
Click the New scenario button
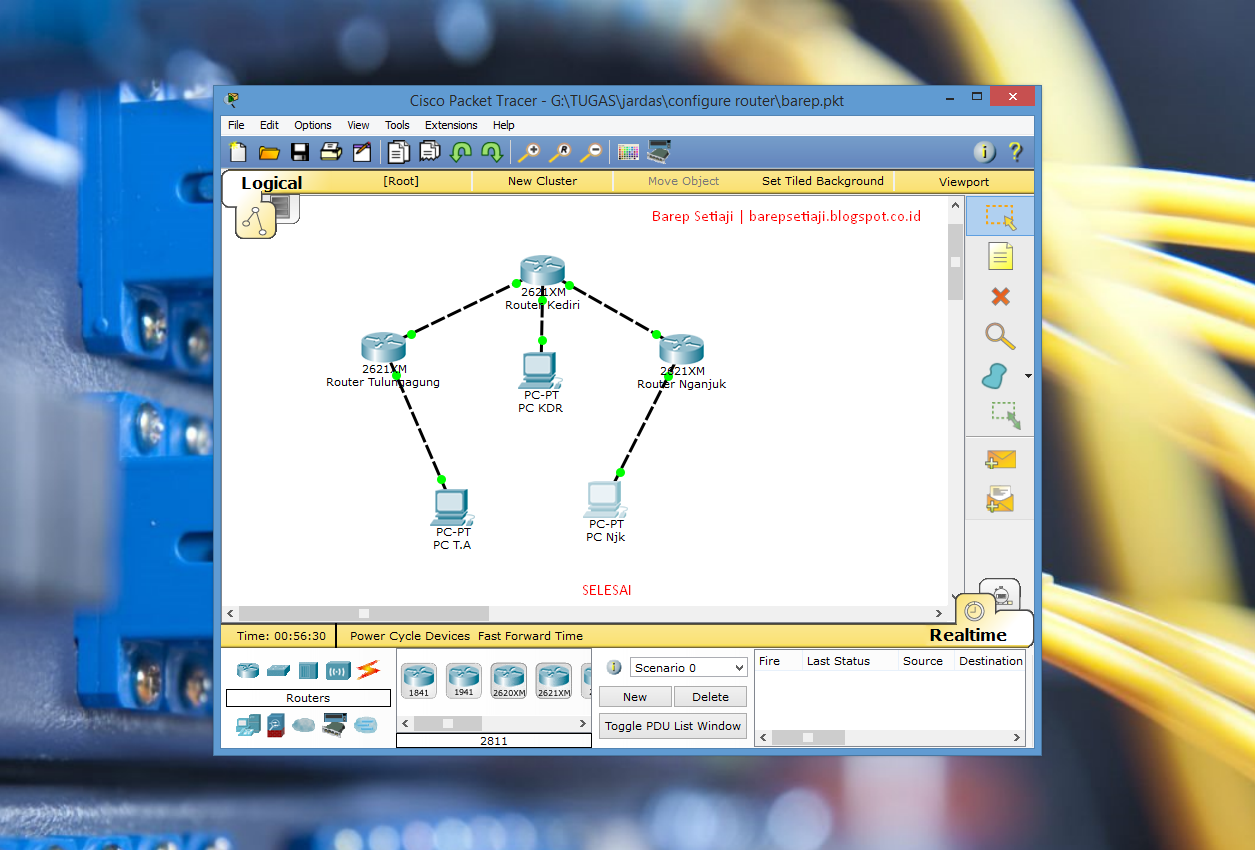click(634, 696)
